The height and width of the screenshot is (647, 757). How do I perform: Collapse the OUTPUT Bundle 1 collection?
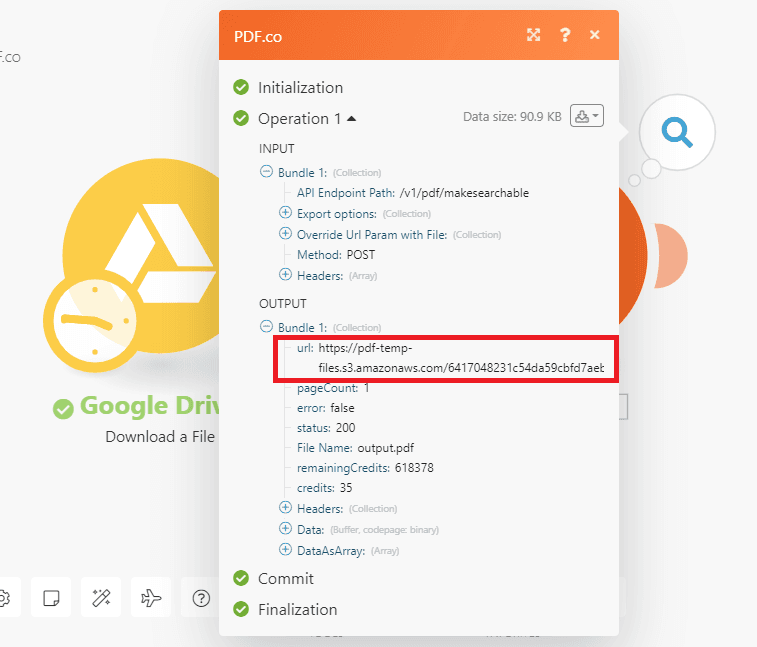point(266,327)
